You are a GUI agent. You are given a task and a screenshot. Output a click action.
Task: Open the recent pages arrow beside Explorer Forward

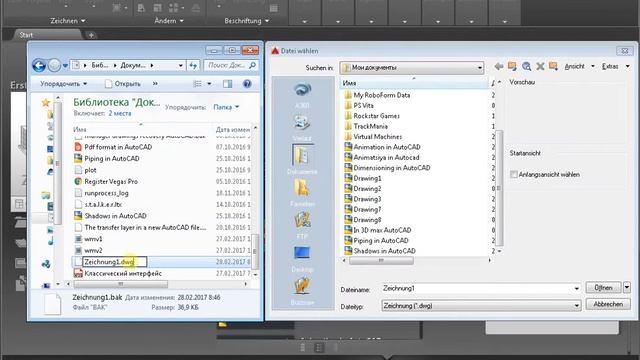pos(65,66)
